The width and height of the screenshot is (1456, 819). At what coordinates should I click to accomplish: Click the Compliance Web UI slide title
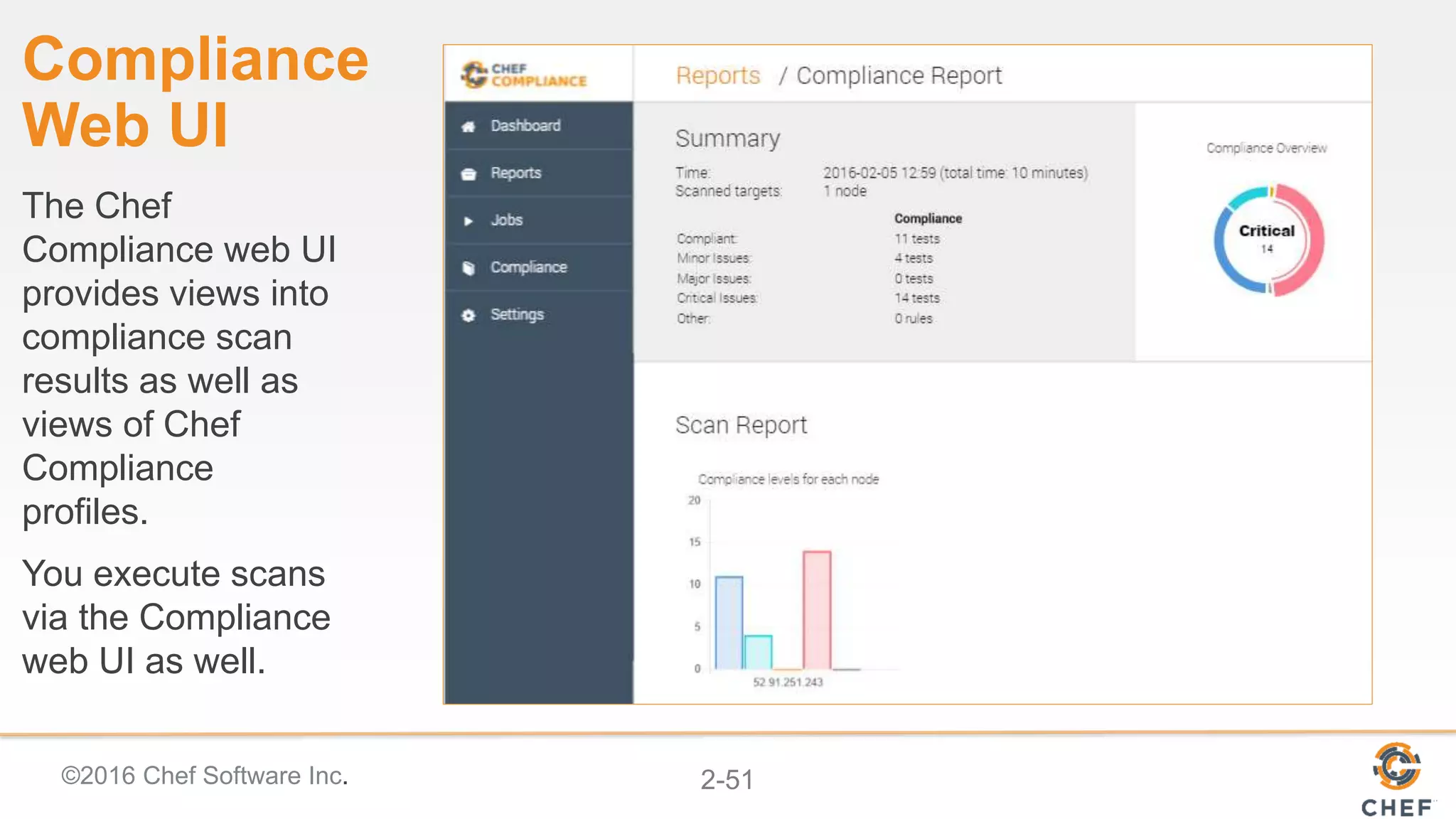[196, 92]
